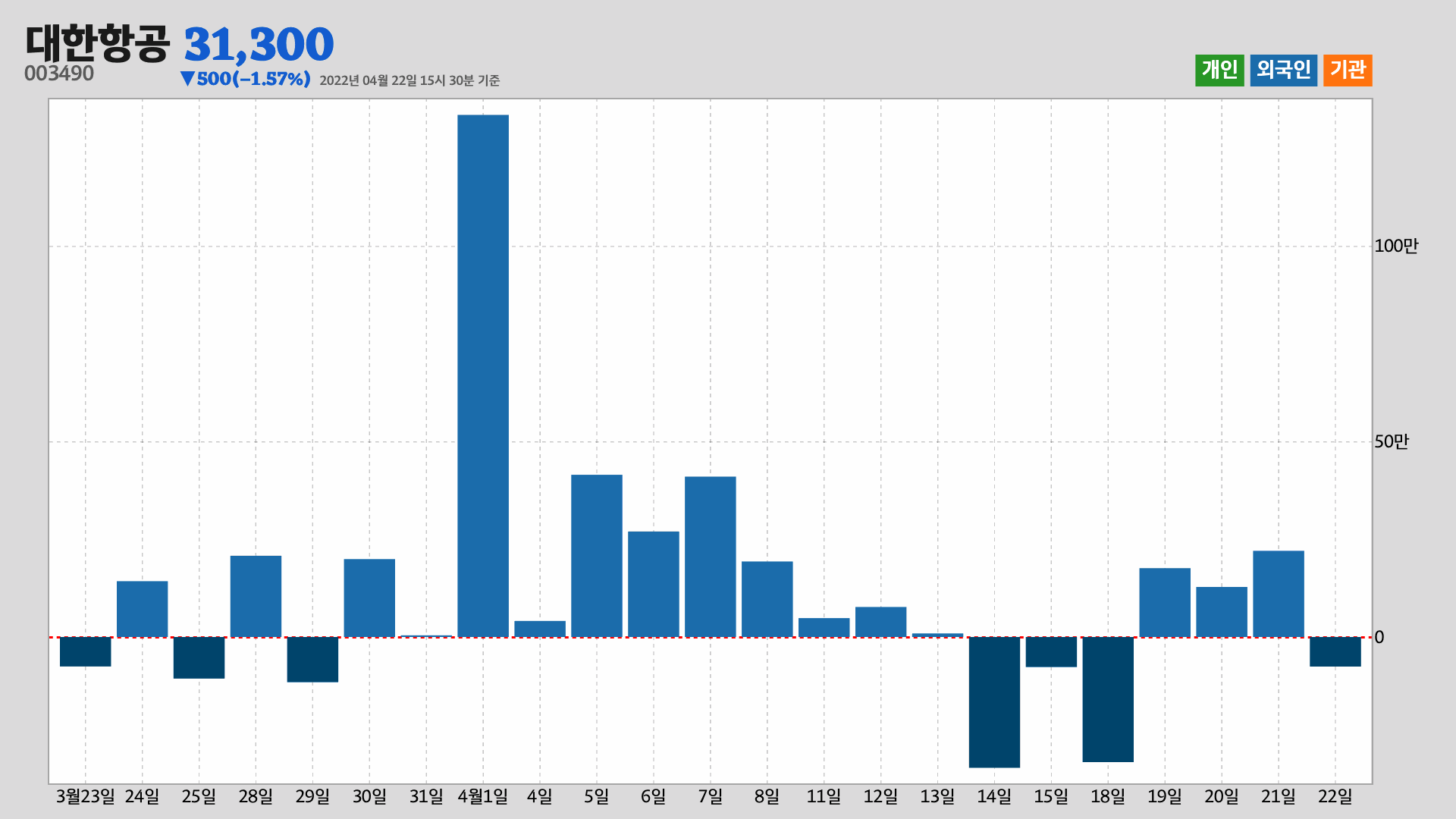Click the negative bar for 22일
Viewport: 1456px width, 819px height.
tap(1335, 652)
